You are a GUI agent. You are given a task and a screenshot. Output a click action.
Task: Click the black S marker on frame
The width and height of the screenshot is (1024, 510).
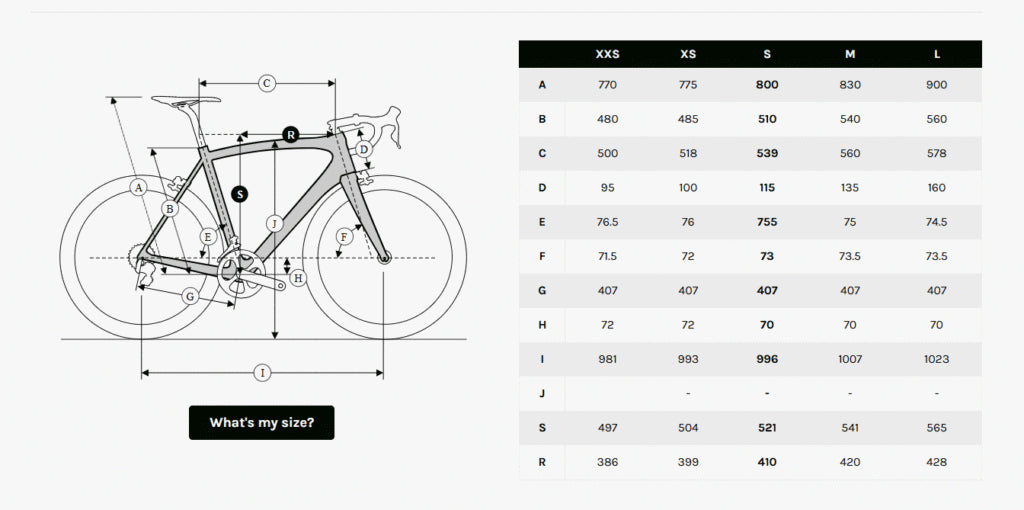point(239,193)
